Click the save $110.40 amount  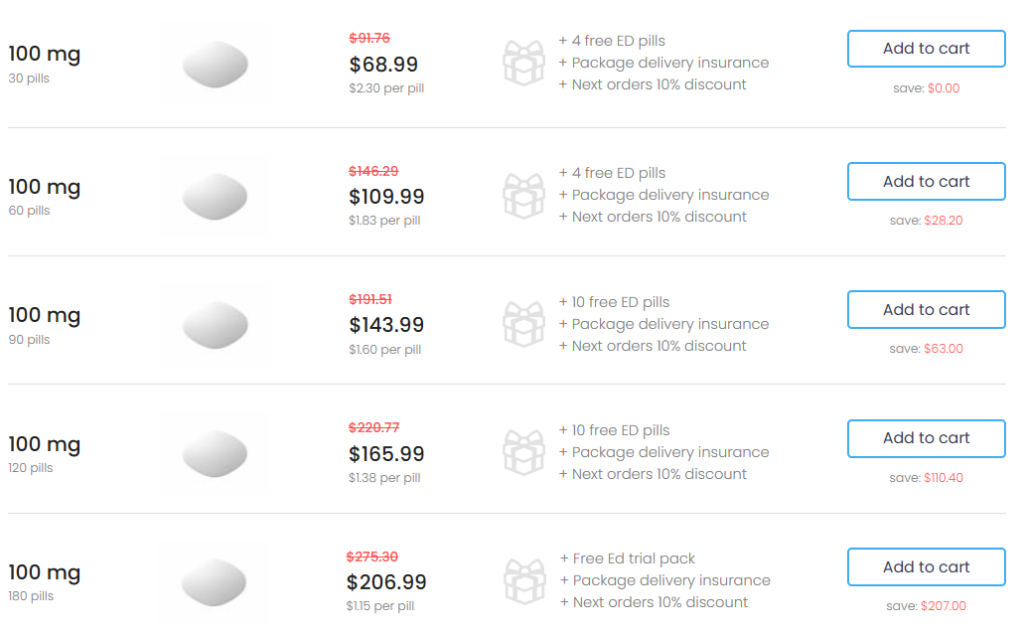[x=943, y=478]
